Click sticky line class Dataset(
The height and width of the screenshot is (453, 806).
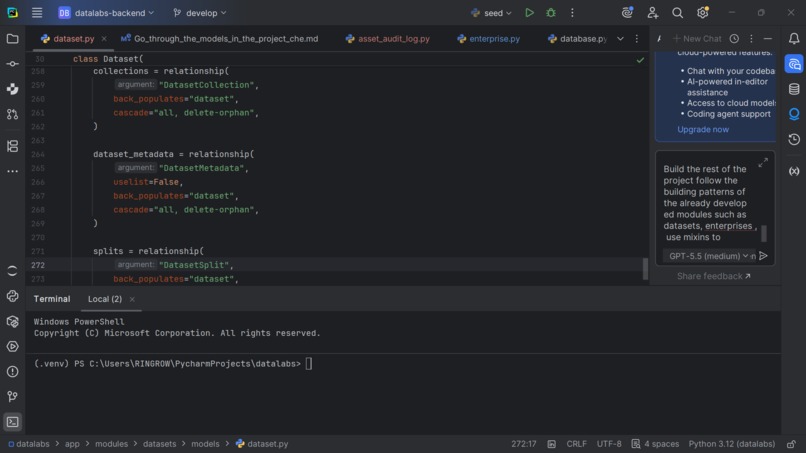[x=108, y=59]
